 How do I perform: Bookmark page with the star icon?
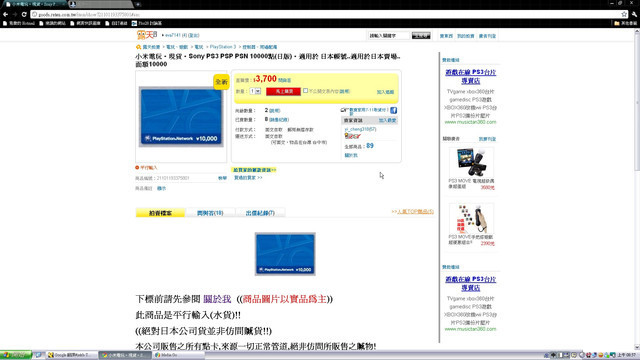624,14
